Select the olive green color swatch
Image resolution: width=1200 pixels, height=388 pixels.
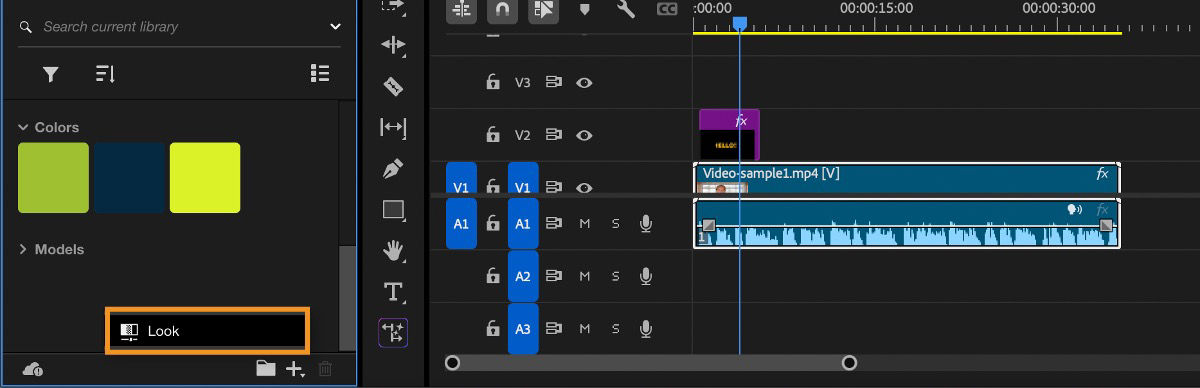pos(54,178)
